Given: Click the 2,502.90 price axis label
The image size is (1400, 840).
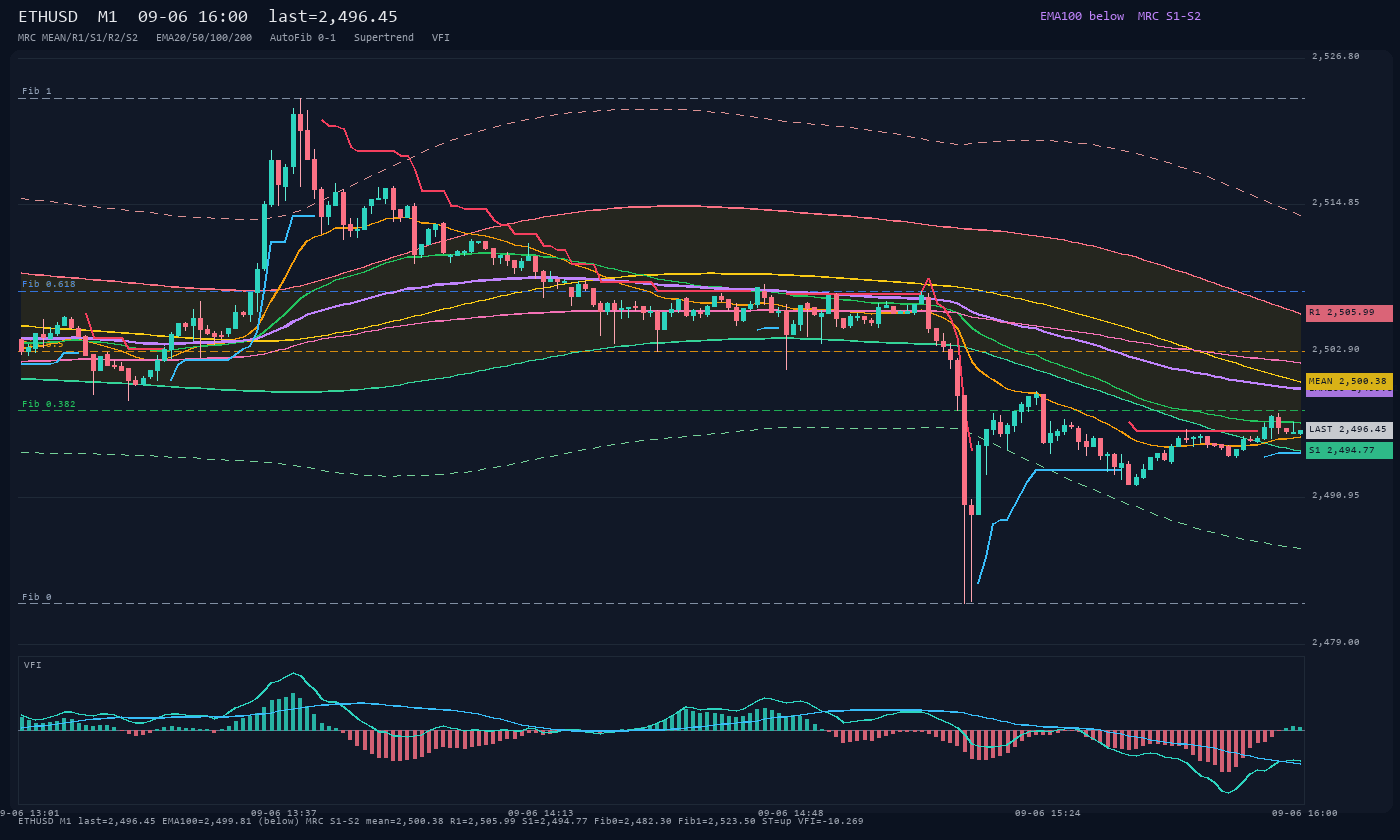Looking at the screenshot, I should (1336, 349).
